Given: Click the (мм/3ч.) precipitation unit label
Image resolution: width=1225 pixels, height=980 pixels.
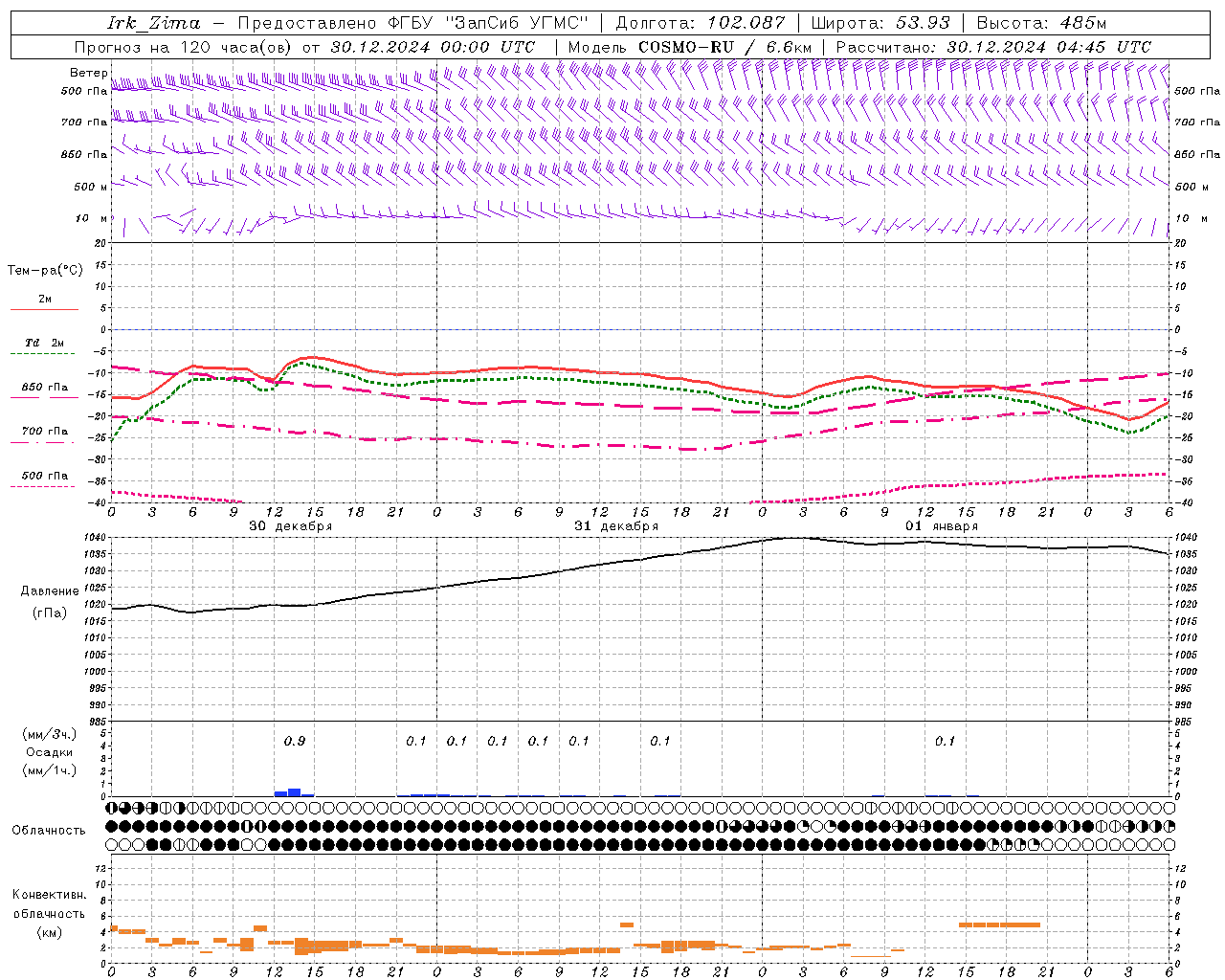Looking at the screenshot, I should click(x=50, y=734).
